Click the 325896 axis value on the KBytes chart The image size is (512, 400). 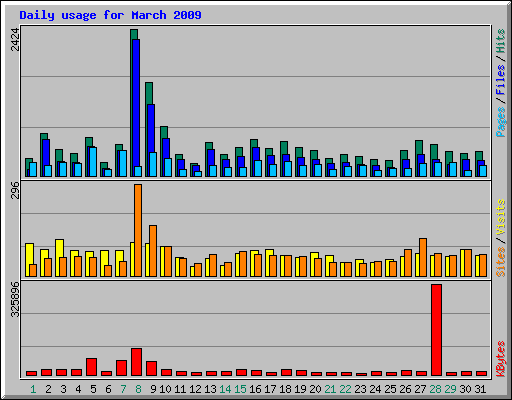15,299
